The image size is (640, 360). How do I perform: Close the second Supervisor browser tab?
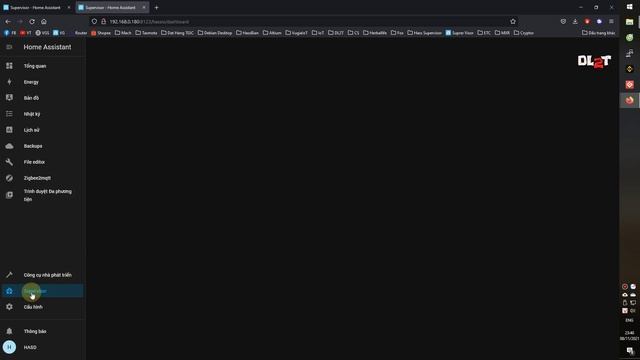tap(144, 7)
